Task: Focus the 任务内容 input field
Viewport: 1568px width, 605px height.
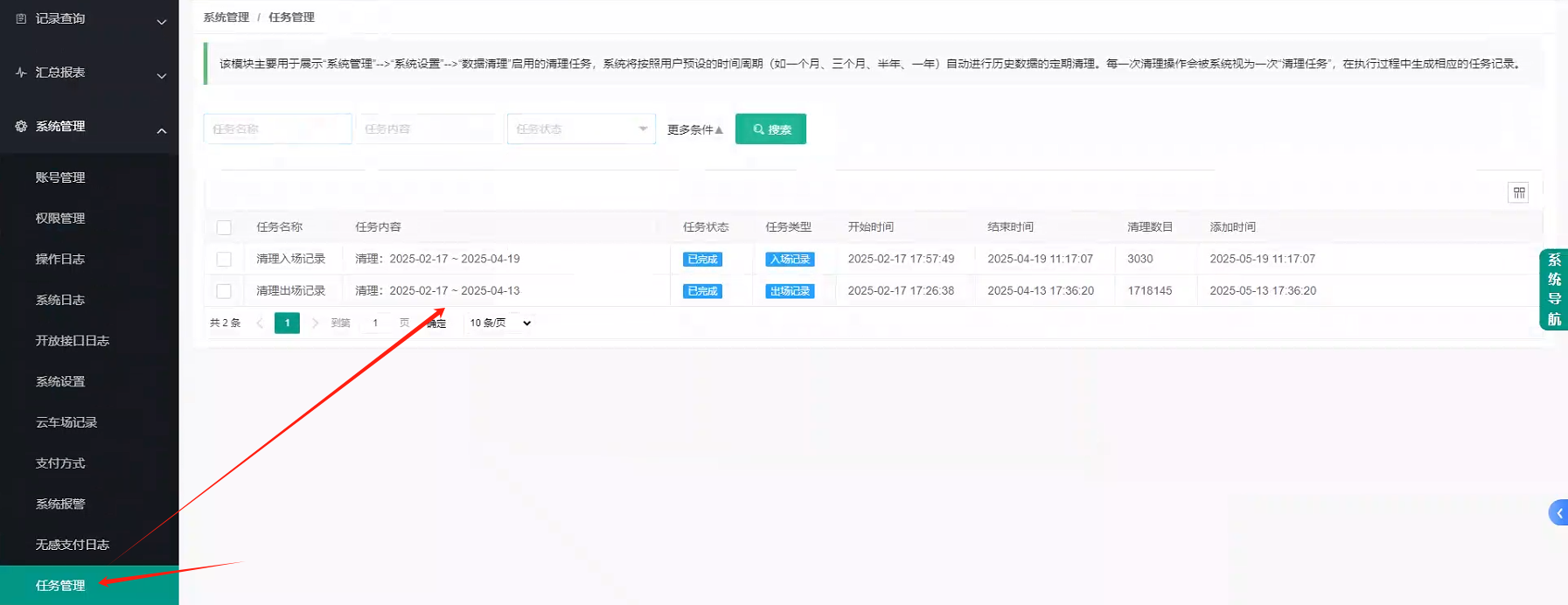Action: [x=429, y=129]
